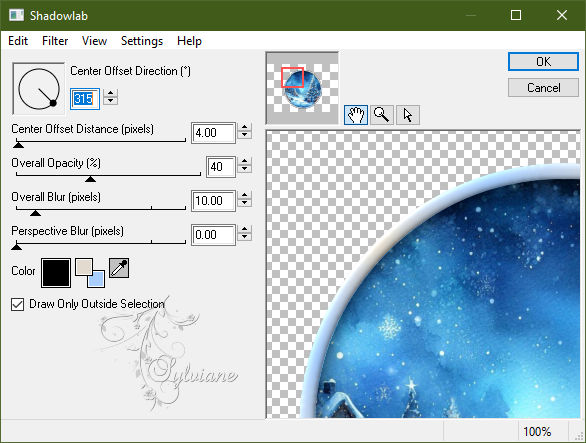
Task: Click the Center Offset Distance value field
Action: click(x=213, y=133)
